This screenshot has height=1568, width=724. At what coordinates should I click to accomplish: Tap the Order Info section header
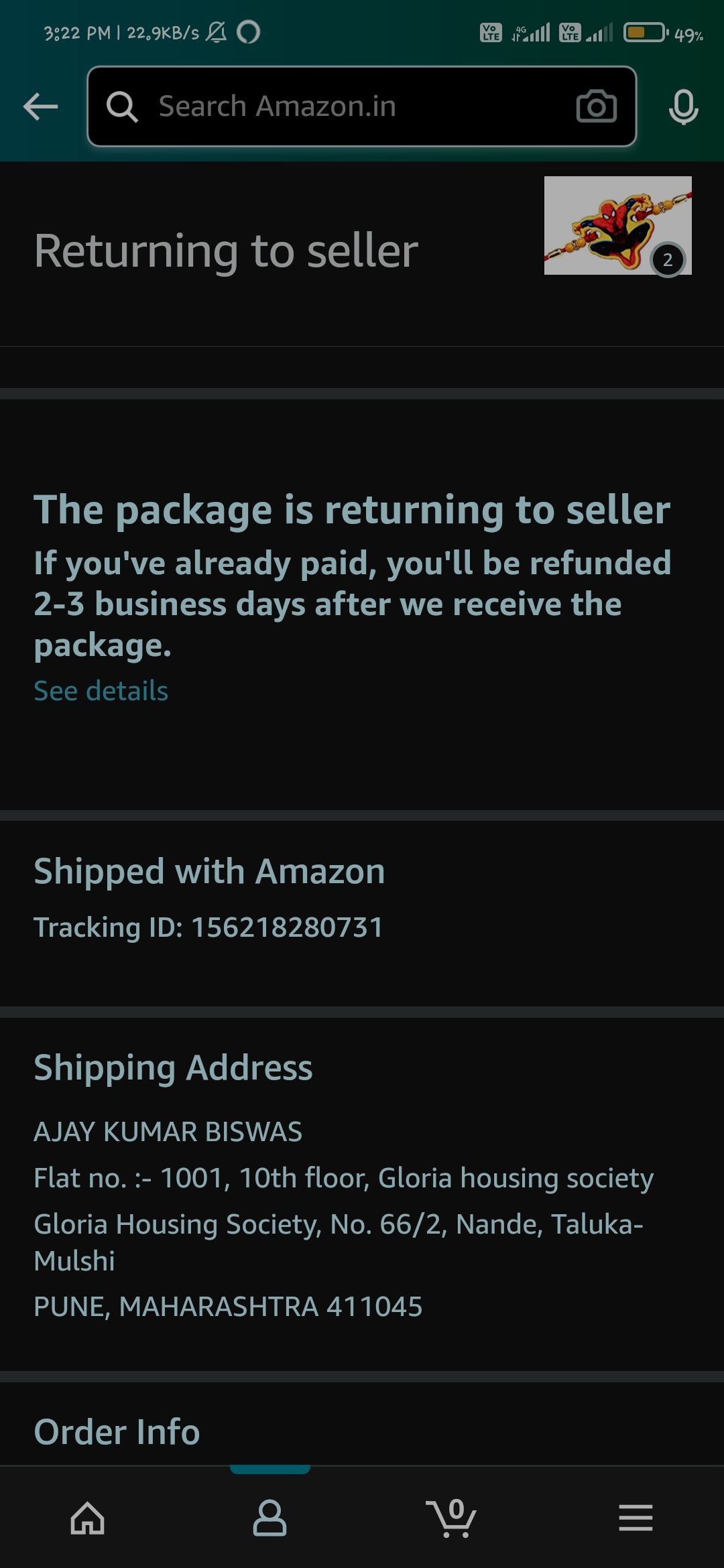coord(117,1432)
